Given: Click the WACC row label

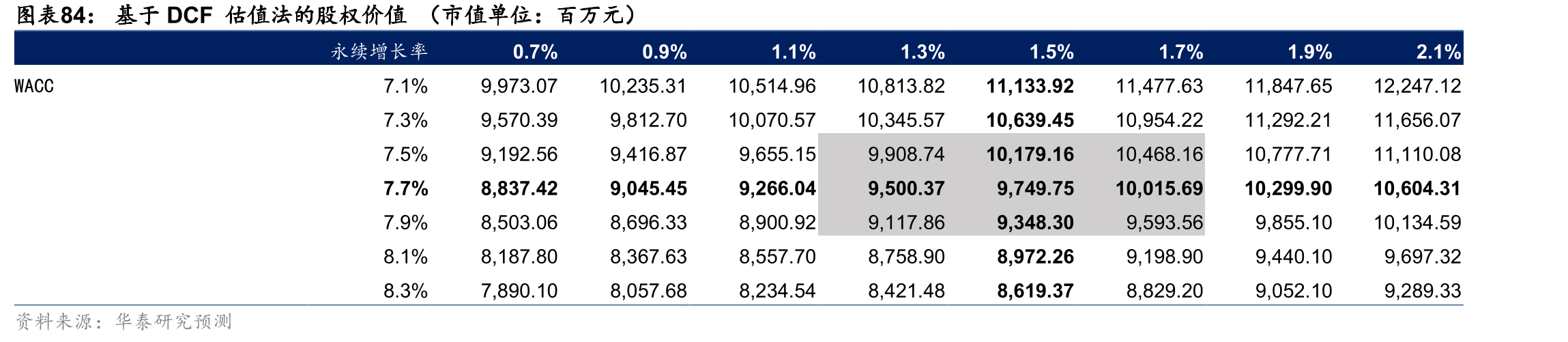Looking at the screenshot, I should click(x=34, y=86).
